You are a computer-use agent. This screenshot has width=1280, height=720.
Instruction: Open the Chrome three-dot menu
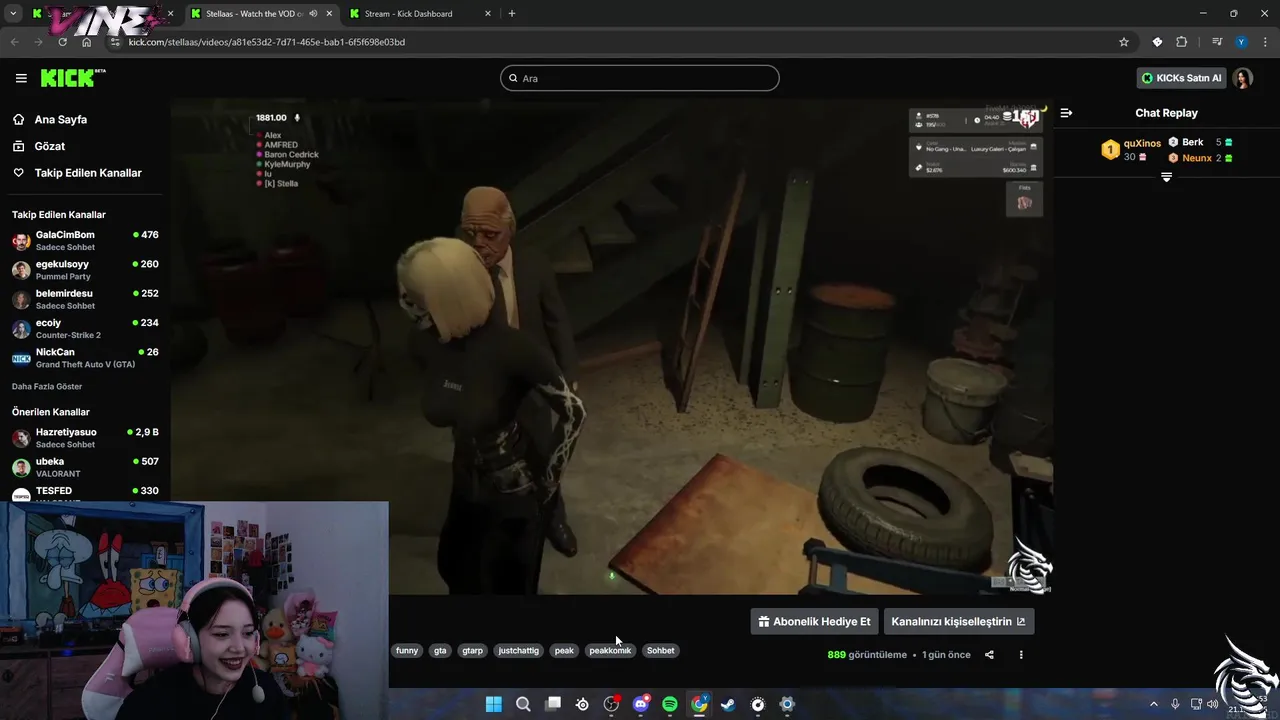[1264, 42]
